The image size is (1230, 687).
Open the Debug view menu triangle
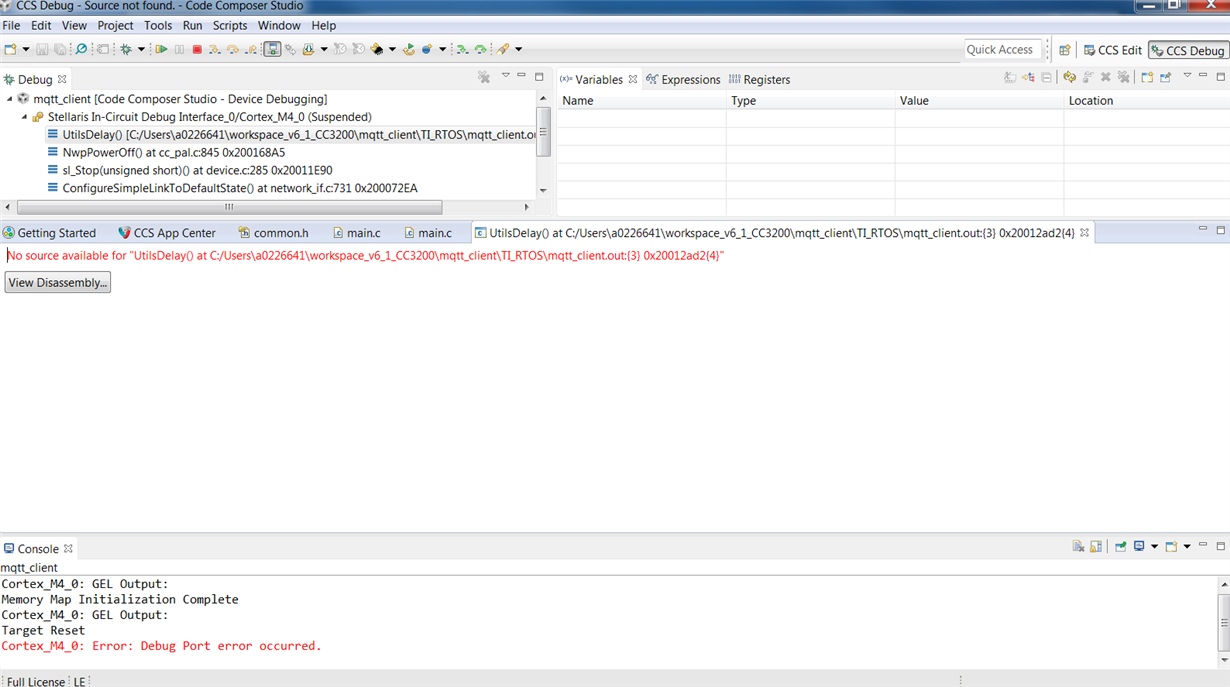505,76
